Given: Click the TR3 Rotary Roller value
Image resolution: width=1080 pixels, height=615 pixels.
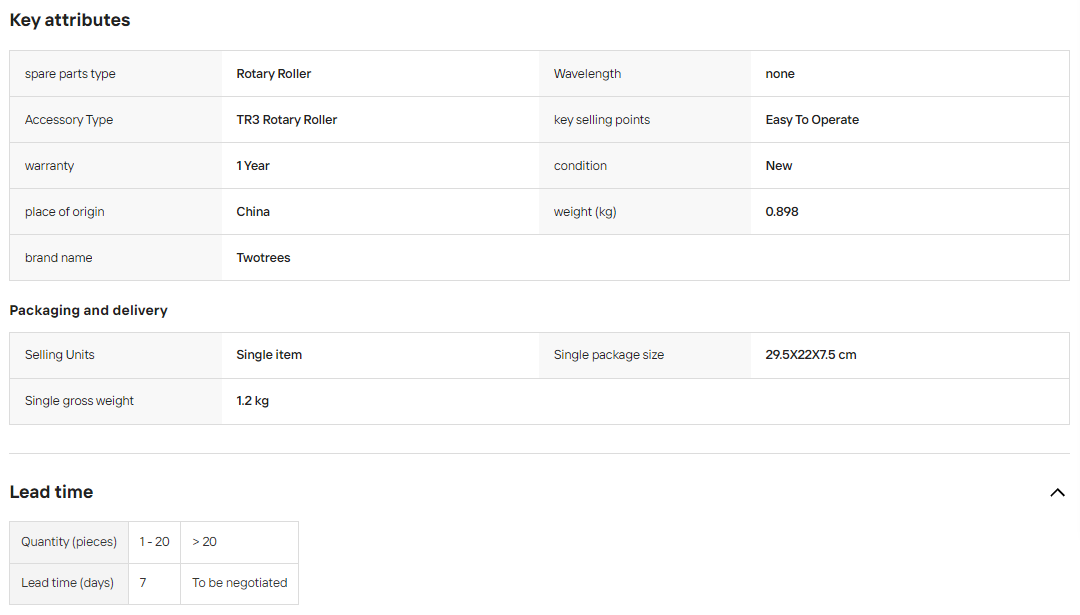Looking at the screenshot, I should click(287, 120).
